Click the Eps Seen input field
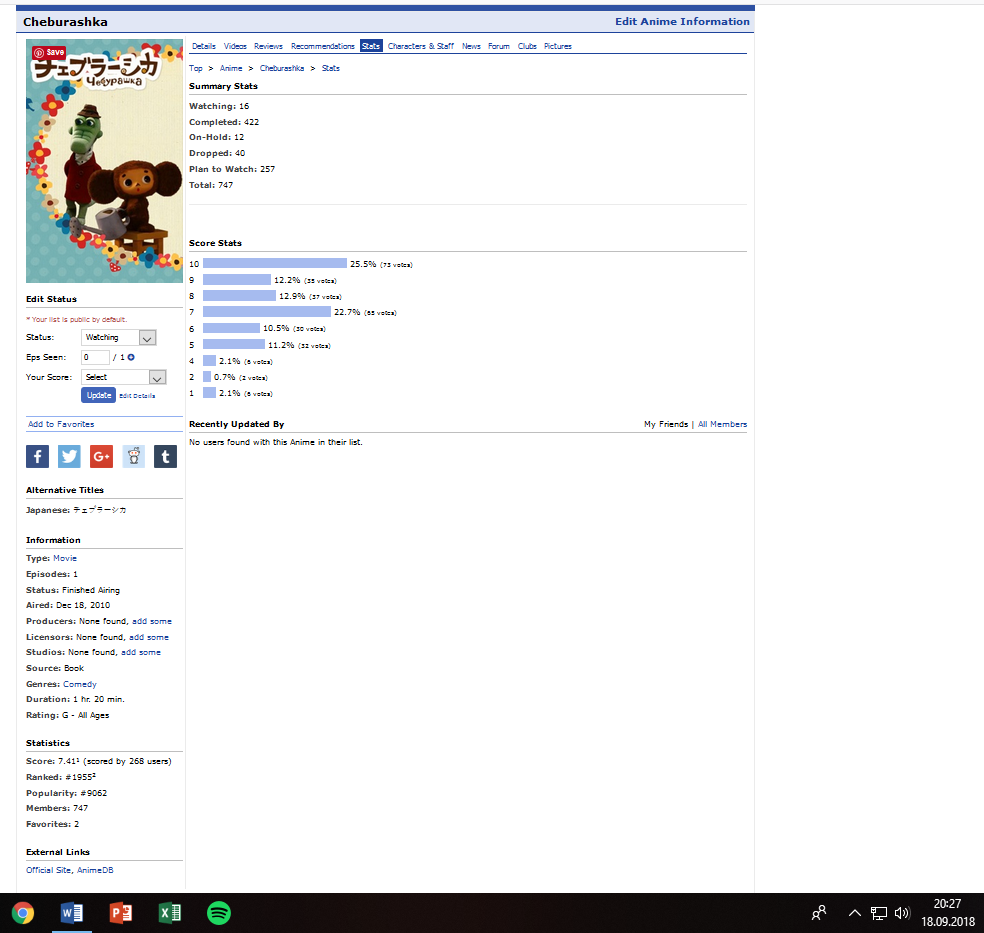This screenshot has height=933, width=984. pyautogui.click(x=95, y=357)
